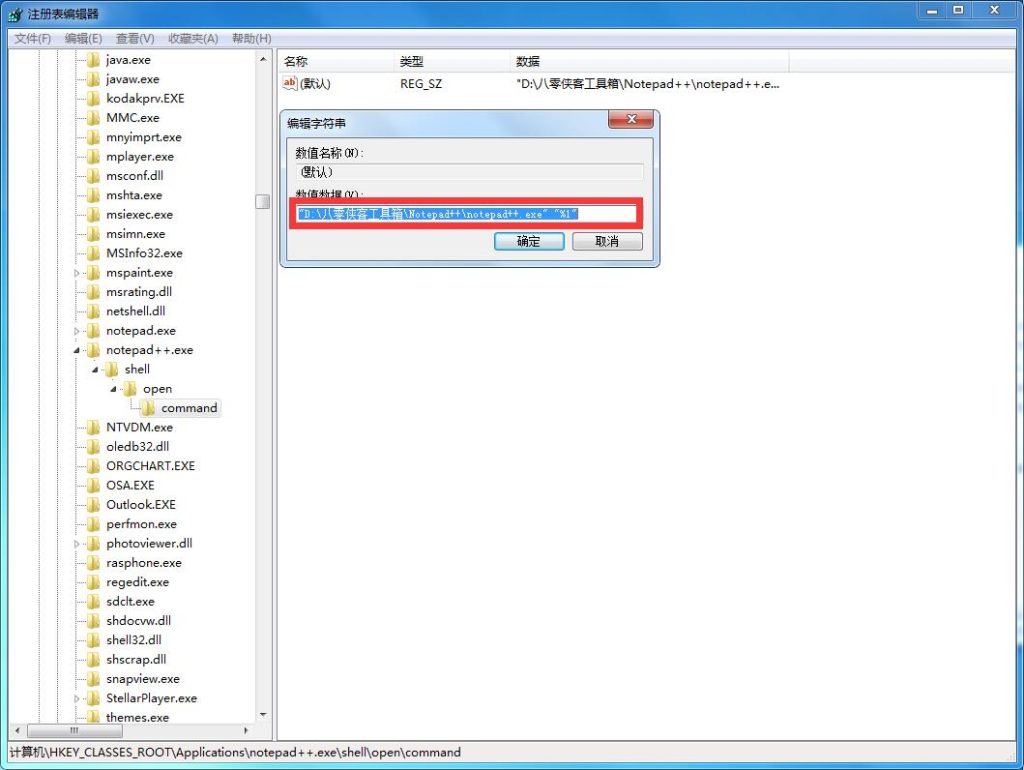Screen dimensions: 1024x770
Task: Click the (默认) string value ab icon
Action: (289, 83)
